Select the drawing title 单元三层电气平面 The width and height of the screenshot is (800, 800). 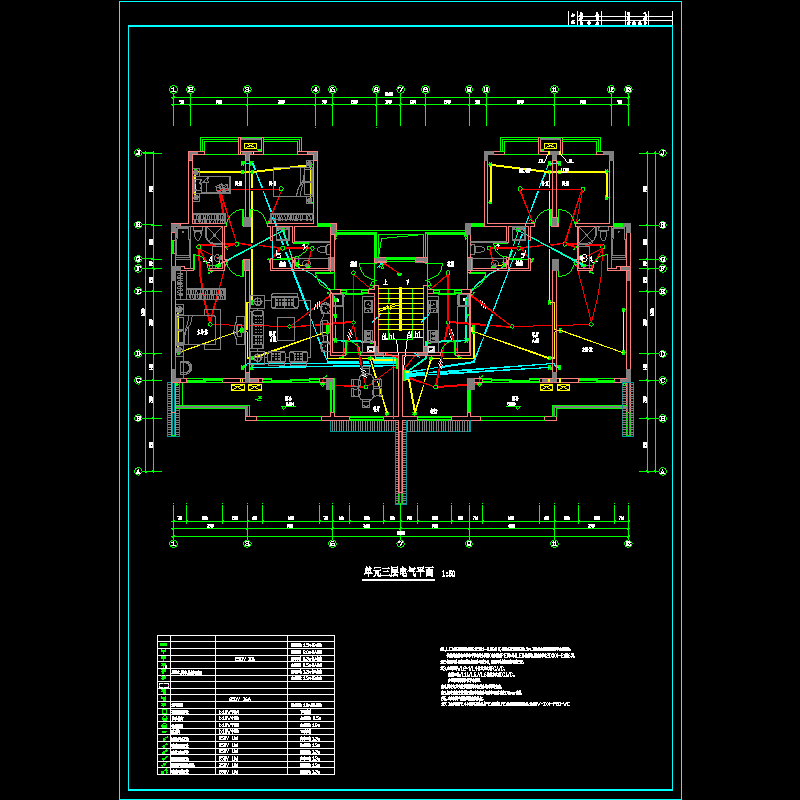tap(398, 572)
